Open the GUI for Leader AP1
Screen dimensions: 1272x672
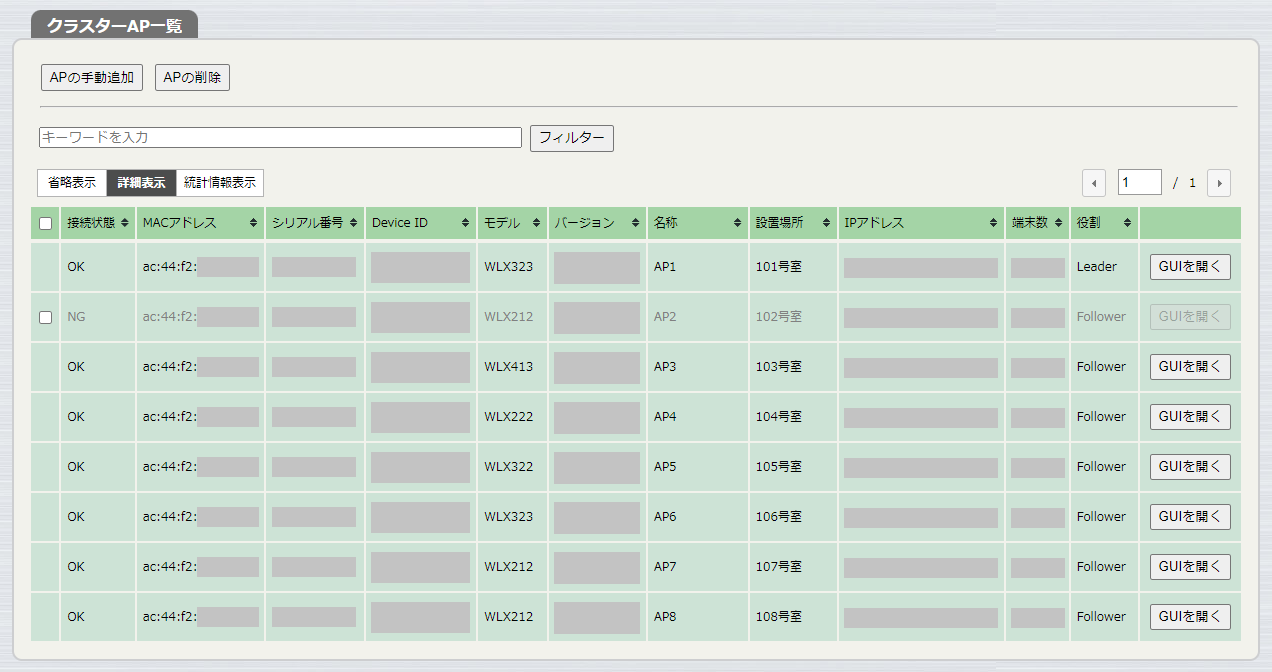pos(1189,266)
